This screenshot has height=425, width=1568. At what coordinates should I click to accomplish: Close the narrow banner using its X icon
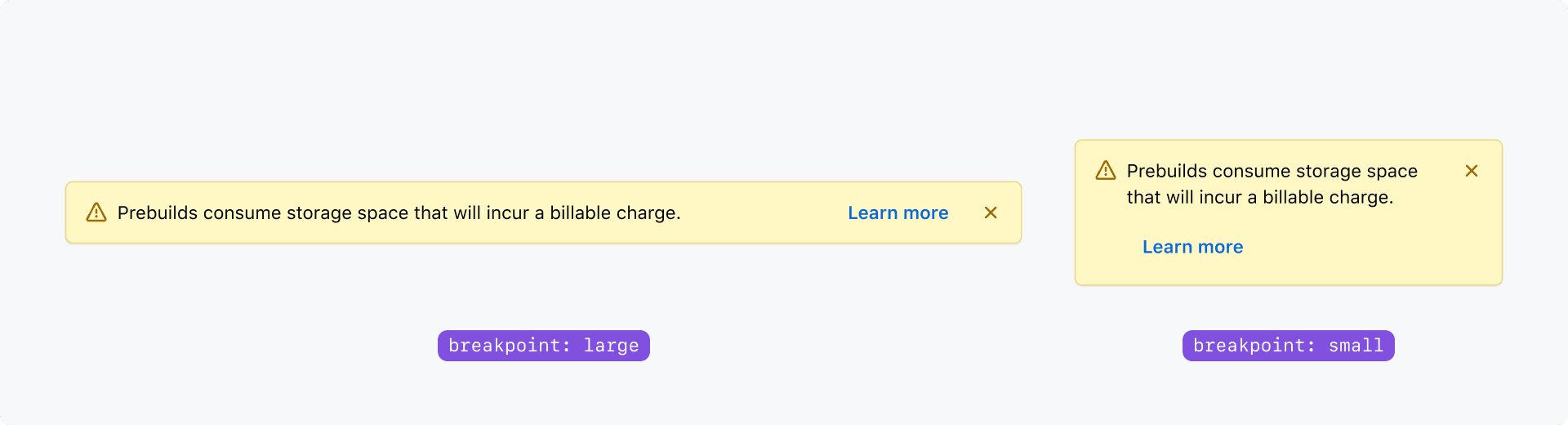tap(1472, 171)
